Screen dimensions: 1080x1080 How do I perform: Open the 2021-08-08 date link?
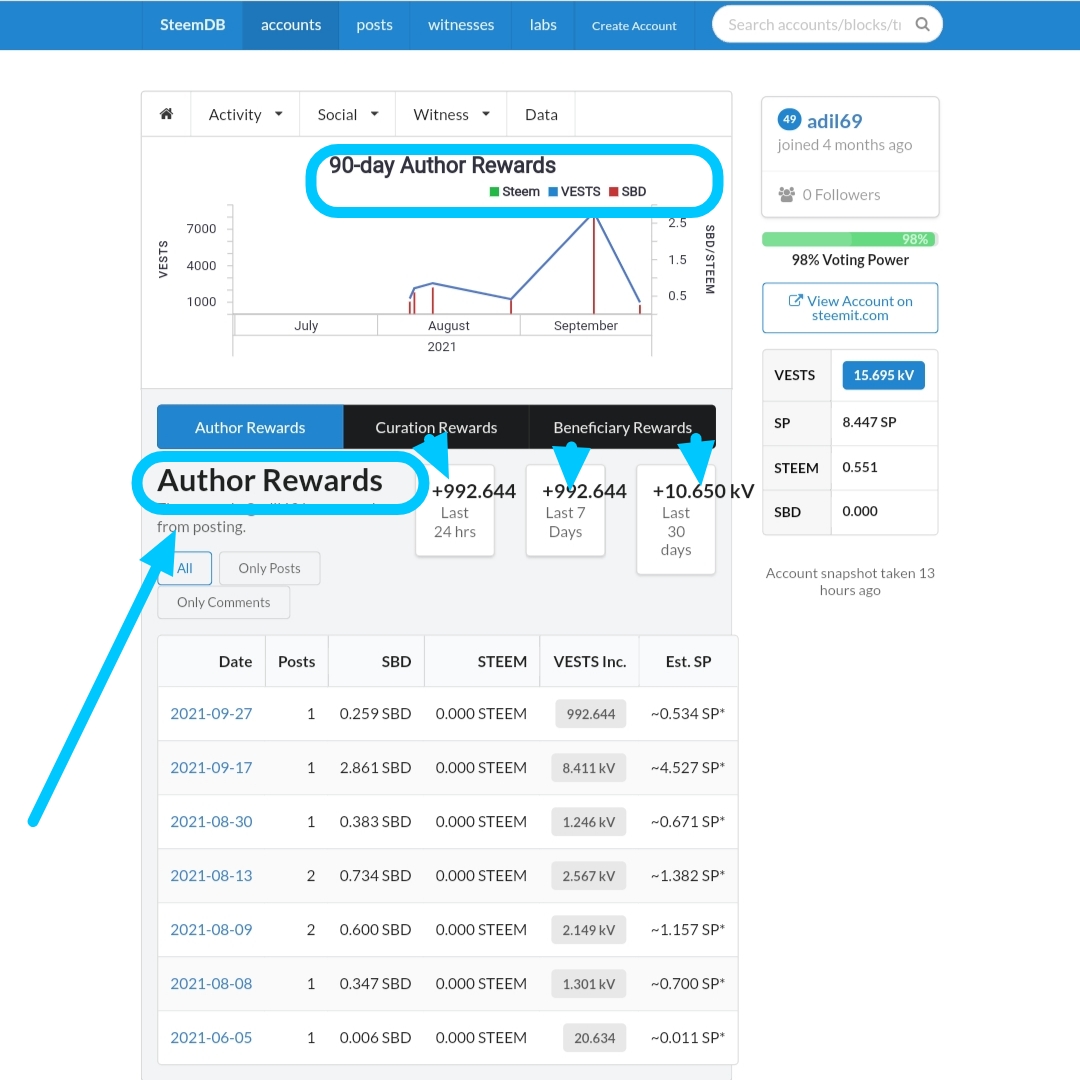tap(211, 984)
